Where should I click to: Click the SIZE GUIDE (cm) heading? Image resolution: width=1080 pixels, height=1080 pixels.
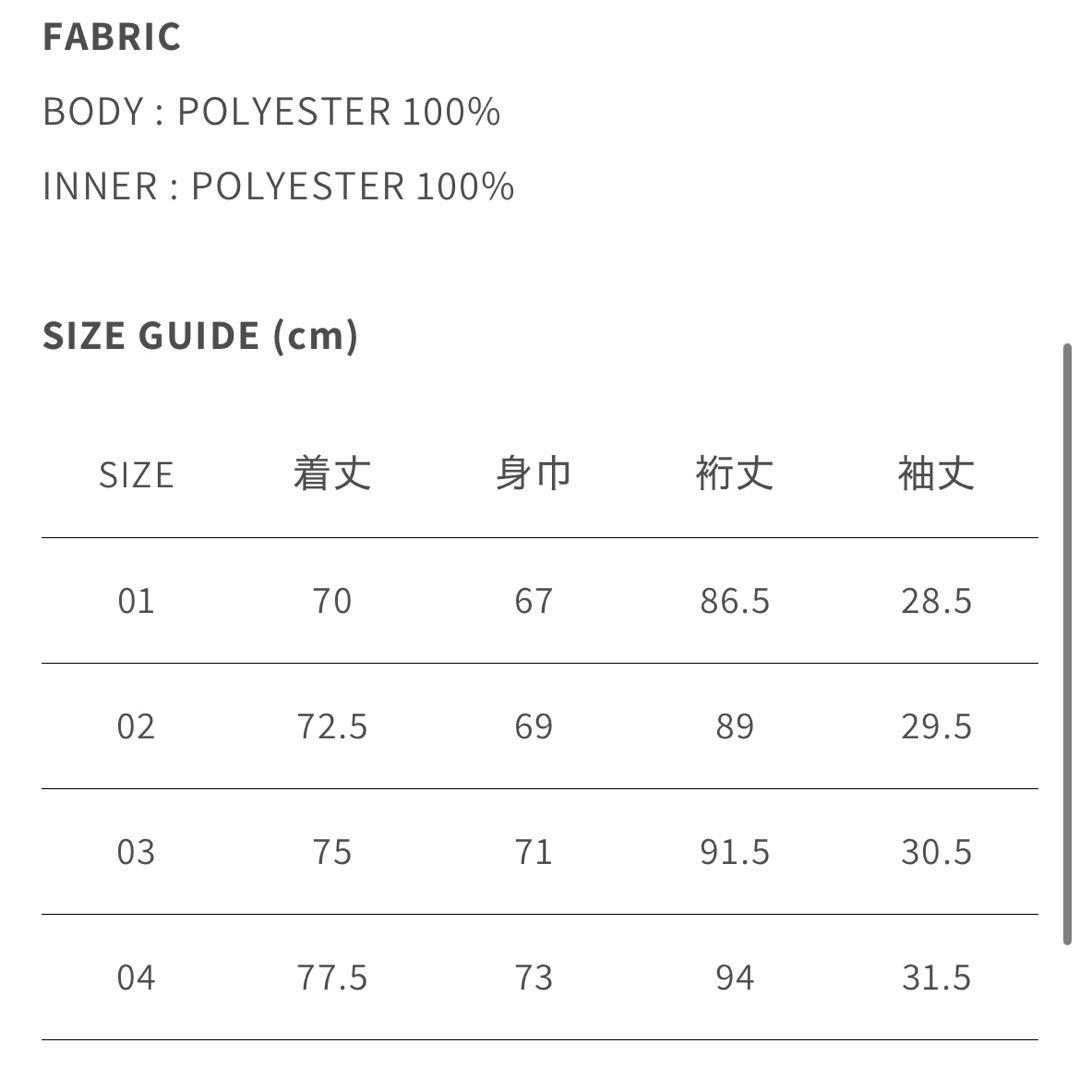coord(200,335)
